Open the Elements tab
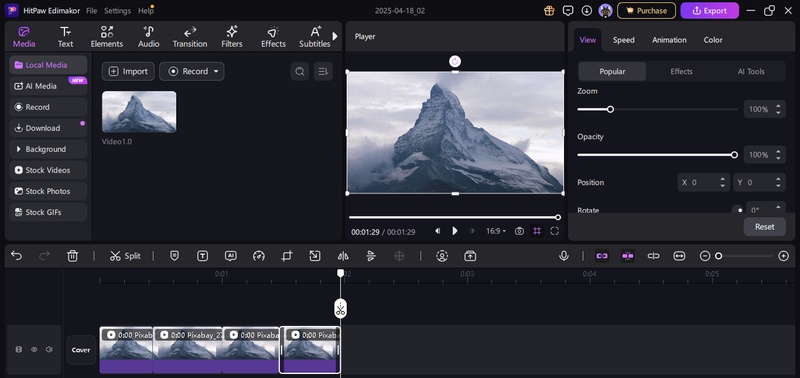The image size is (800, 378). tap(107, 37)
